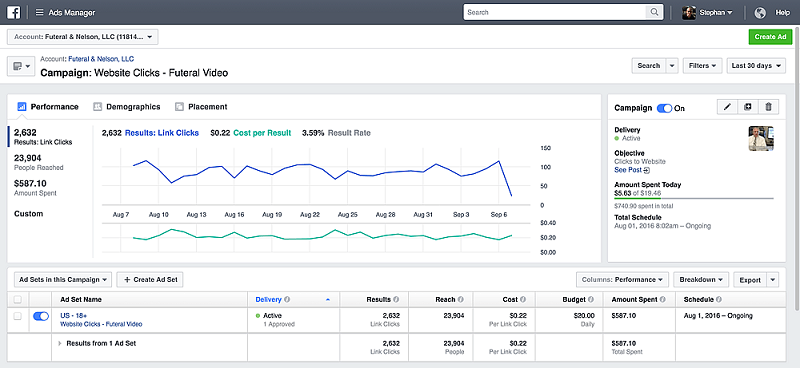Toggle the US - 18+ ad set switch
Screen dimensions: 800x368
[41, 316]
